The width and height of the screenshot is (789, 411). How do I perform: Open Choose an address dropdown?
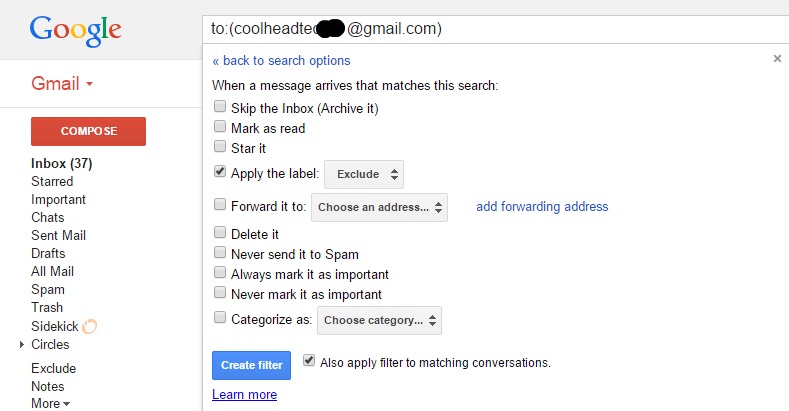(x=379, y=207)
